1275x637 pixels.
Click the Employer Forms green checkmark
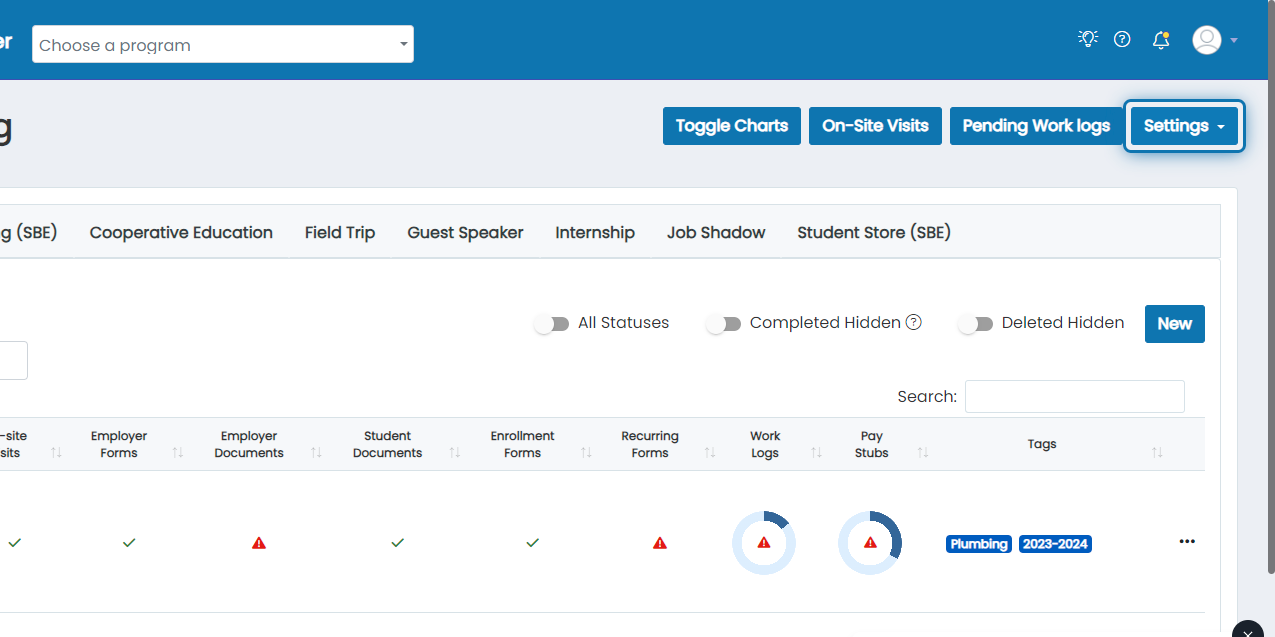(128, 542)
